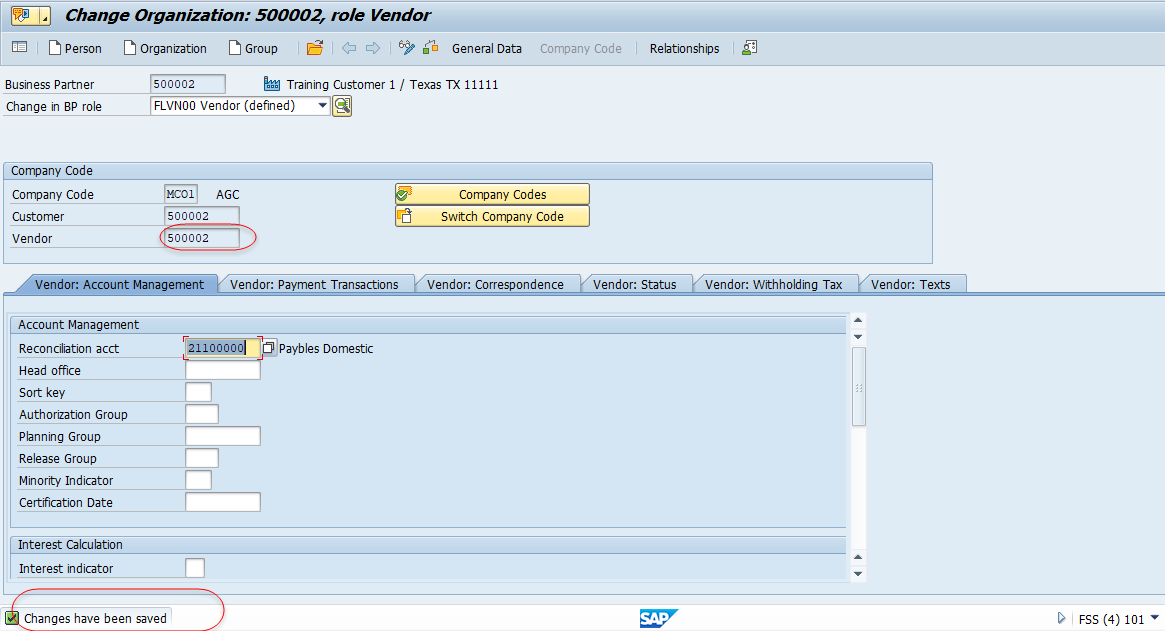Create a new Person business partner
Screen dimensions: 1165x631
point(75,48)
